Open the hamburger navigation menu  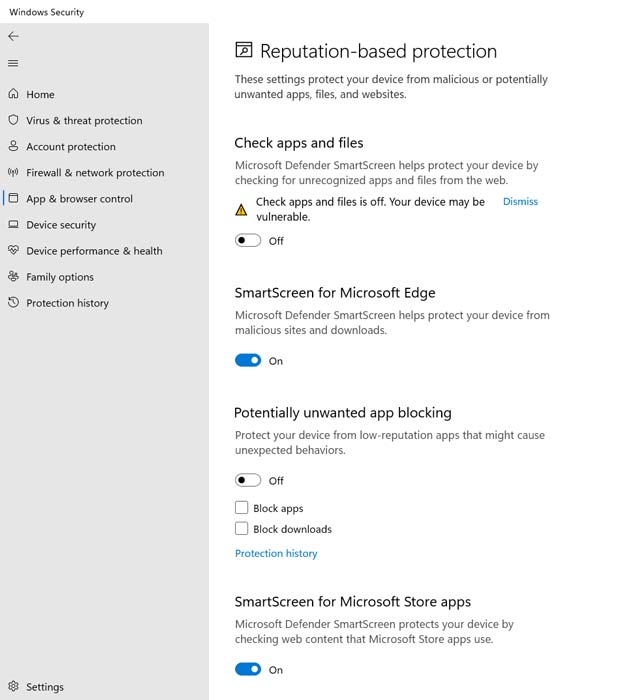pyautogui.click(x=13, y=63)
